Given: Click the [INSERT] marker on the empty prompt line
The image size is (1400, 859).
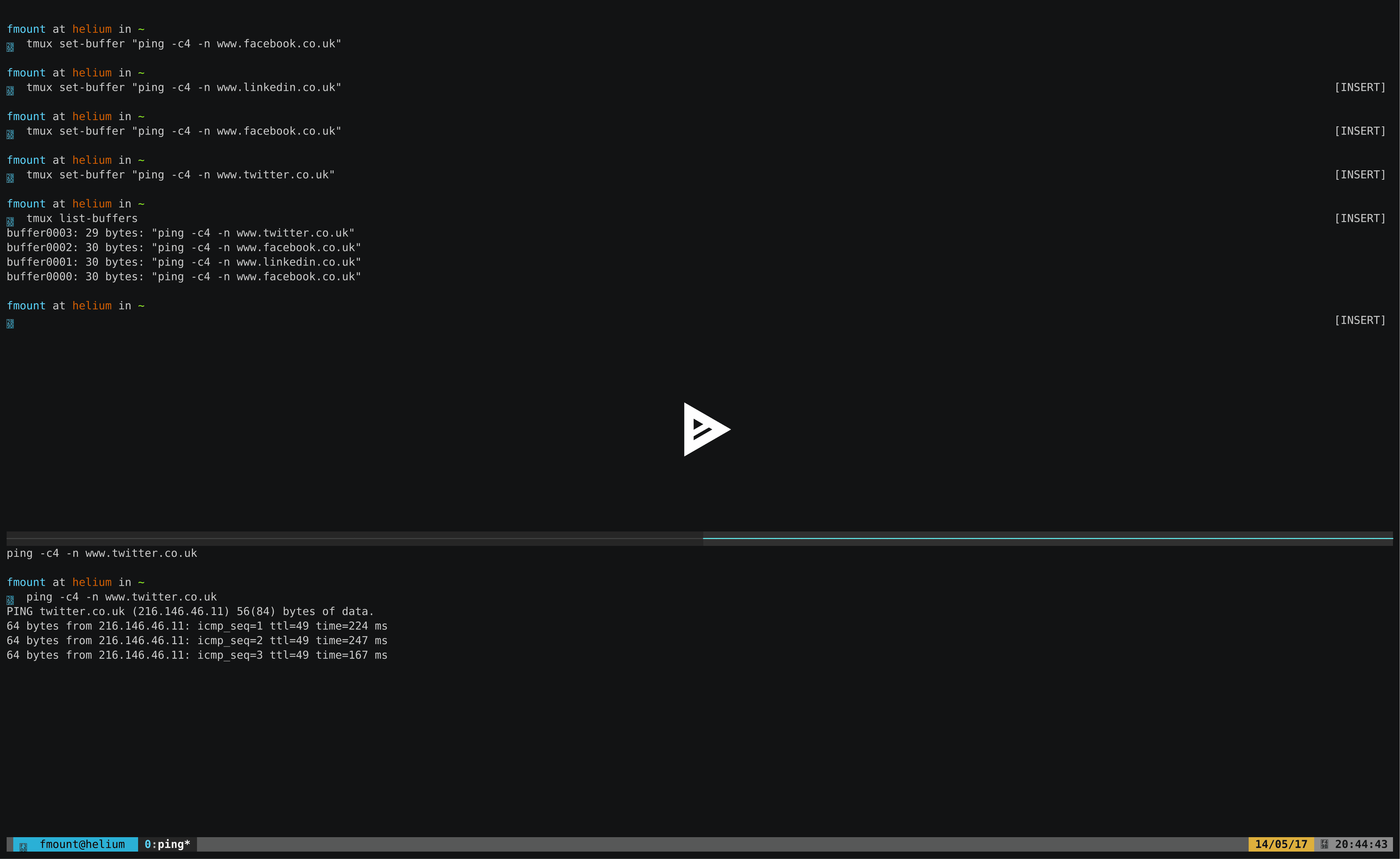Looking at the screenshot, I should [x=1360, y=321].
